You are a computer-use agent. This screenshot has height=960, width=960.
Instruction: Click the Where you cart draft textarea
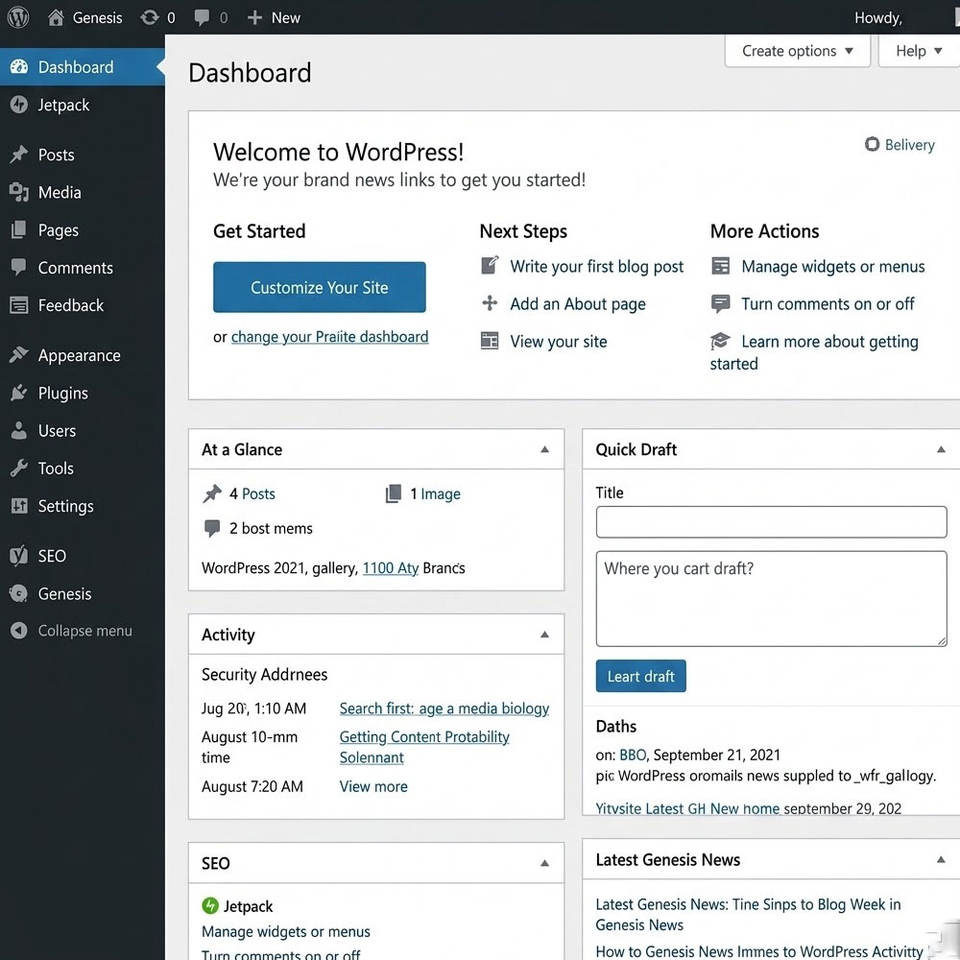click(x=771, y=598)
